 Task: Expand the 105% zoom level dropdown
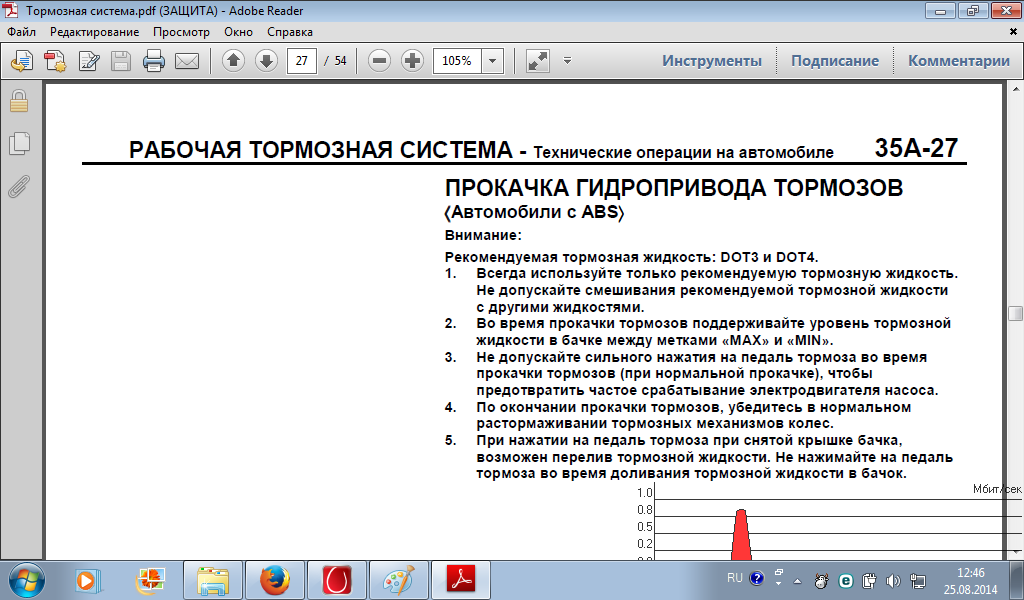493,61
